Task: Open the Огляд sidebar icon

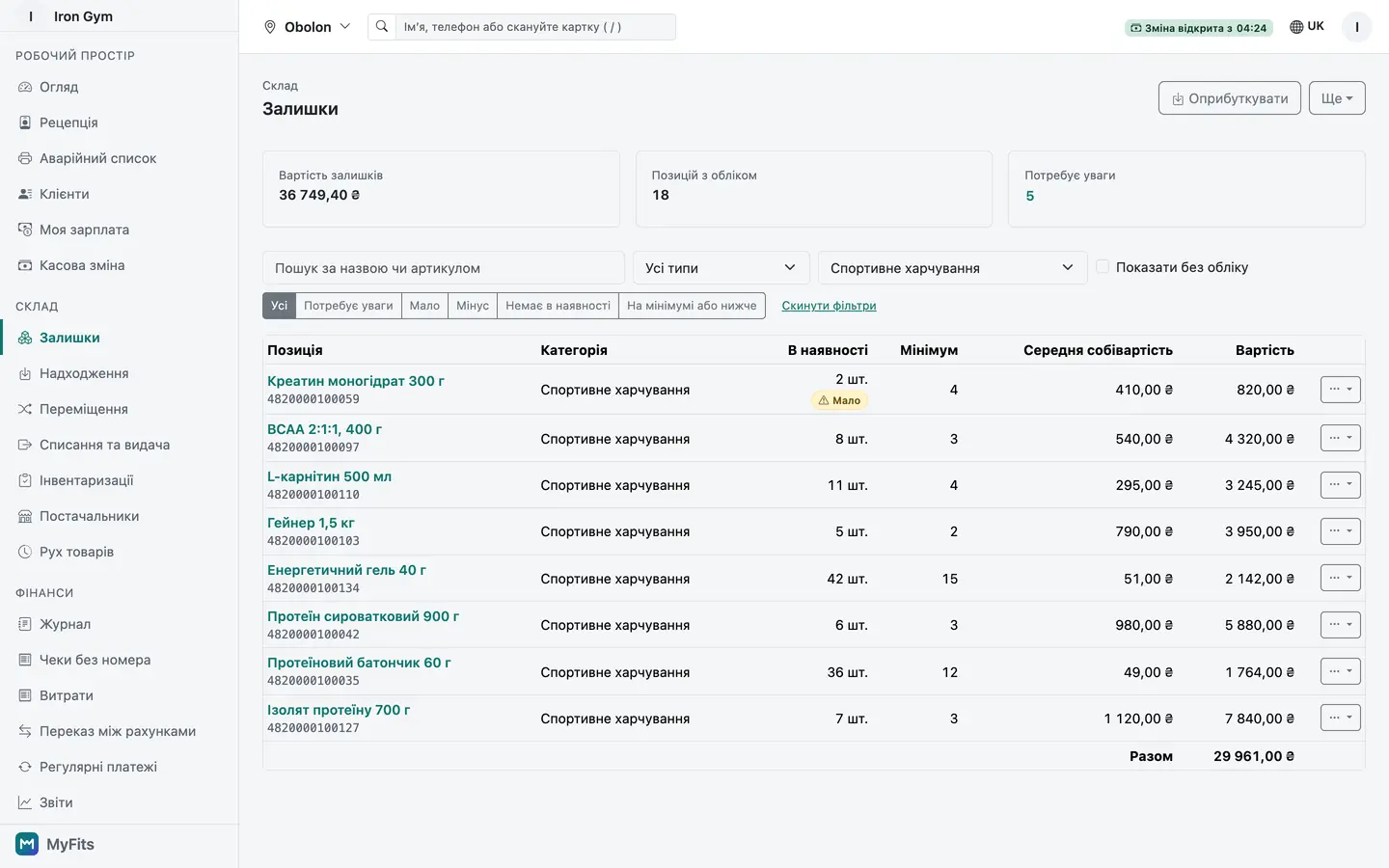Action: click(x=25, y=87)
